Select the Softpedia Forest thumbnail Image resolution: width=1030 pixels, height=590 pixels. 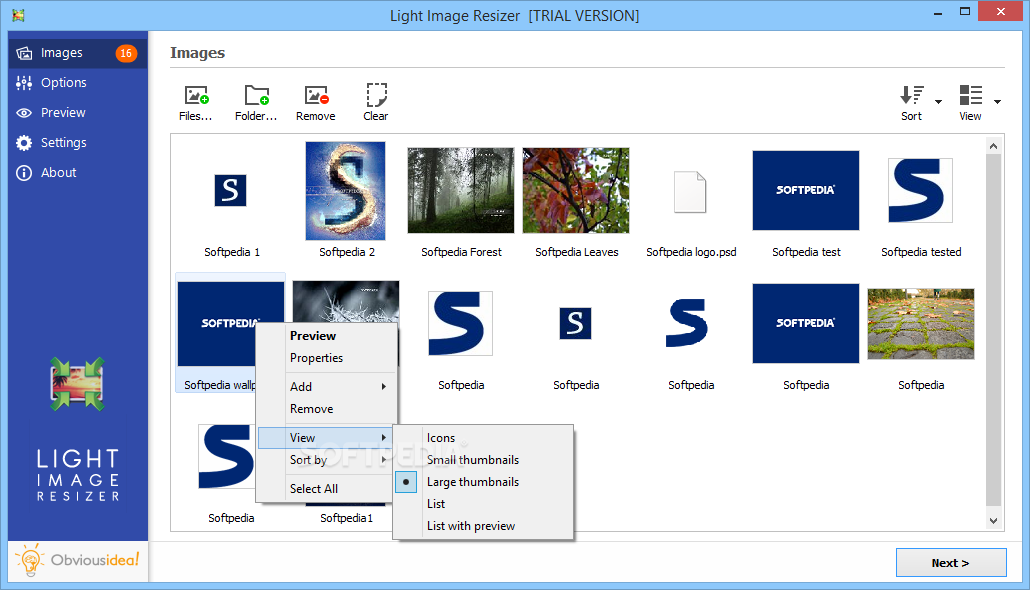[x=460, y=190]
